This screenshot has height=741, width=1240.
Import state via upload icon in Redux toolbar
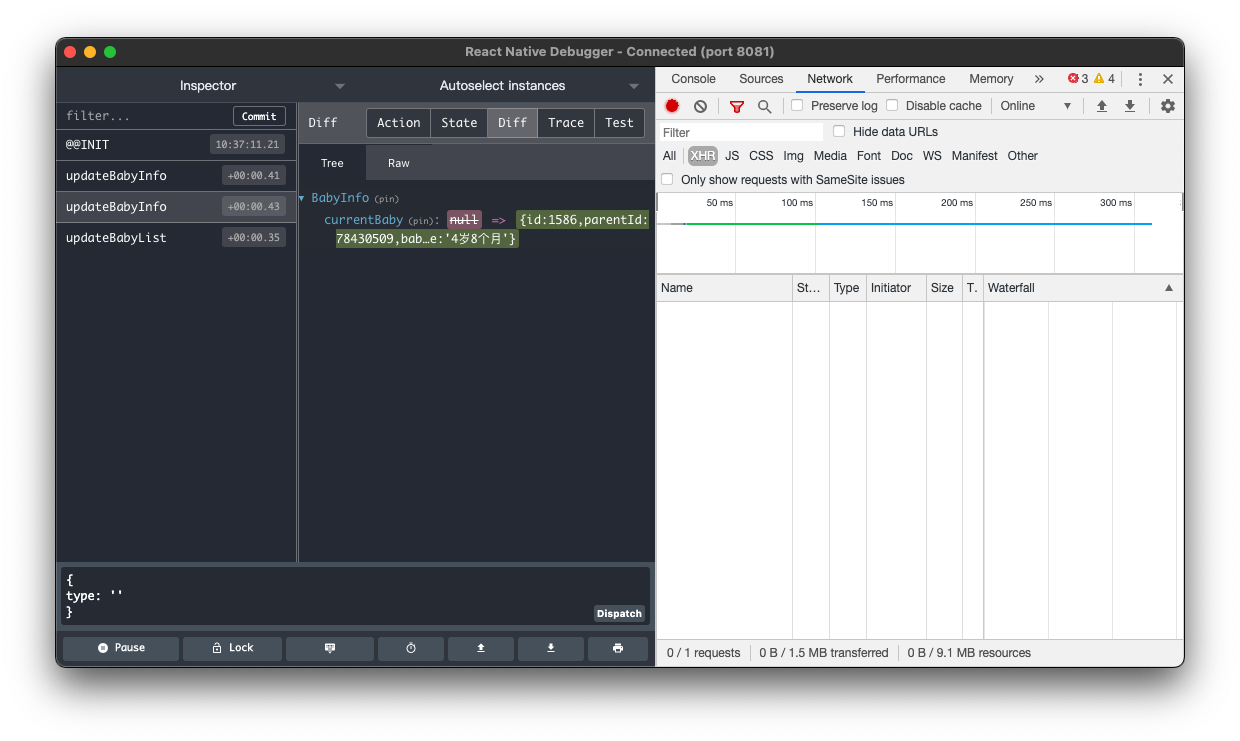tap(480, 648)
